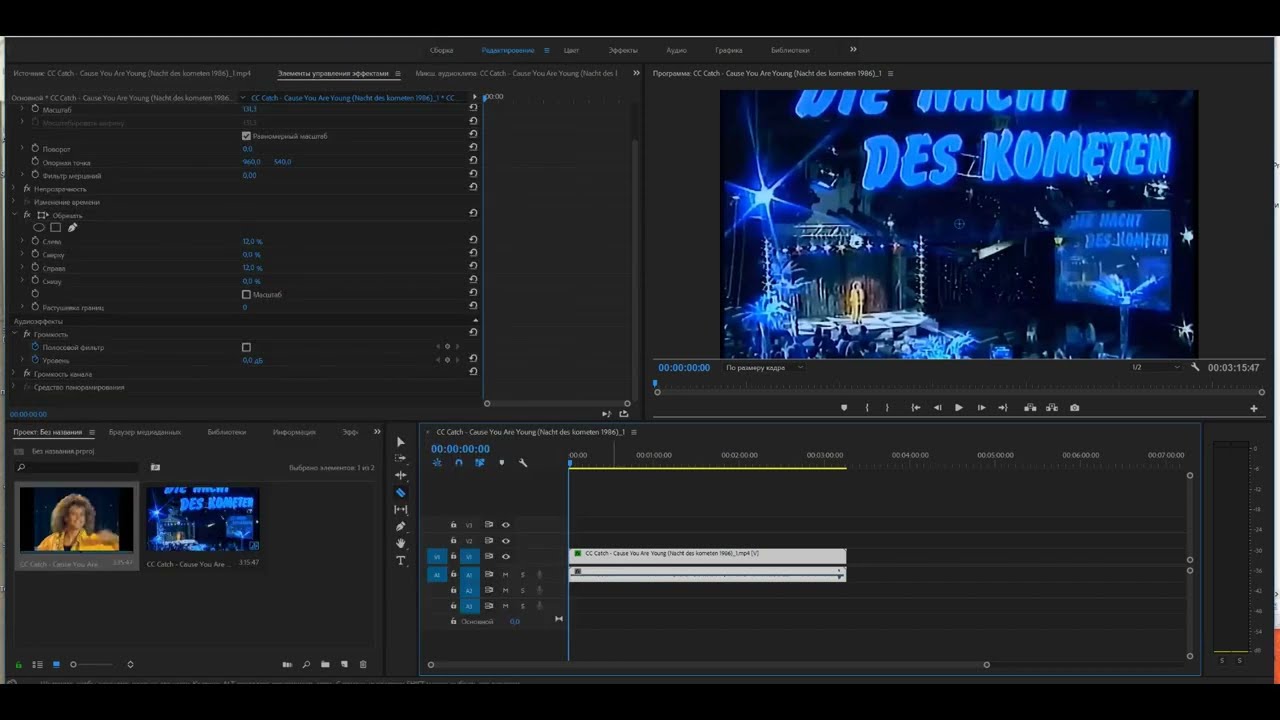Reset the Rotation (Поворот) parameter
Viewport: 1280px width, 720px height.
pyautogui.click(x=473, y=148)
